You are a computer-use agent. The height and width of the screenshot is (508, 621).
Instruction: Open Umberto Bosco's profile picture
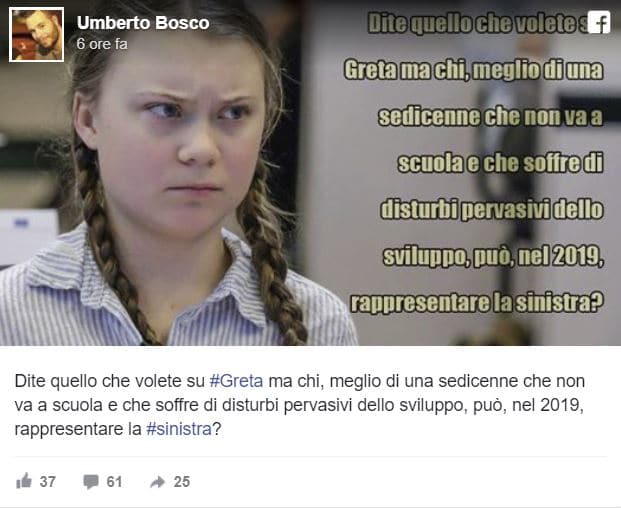[x=36, y=35]
